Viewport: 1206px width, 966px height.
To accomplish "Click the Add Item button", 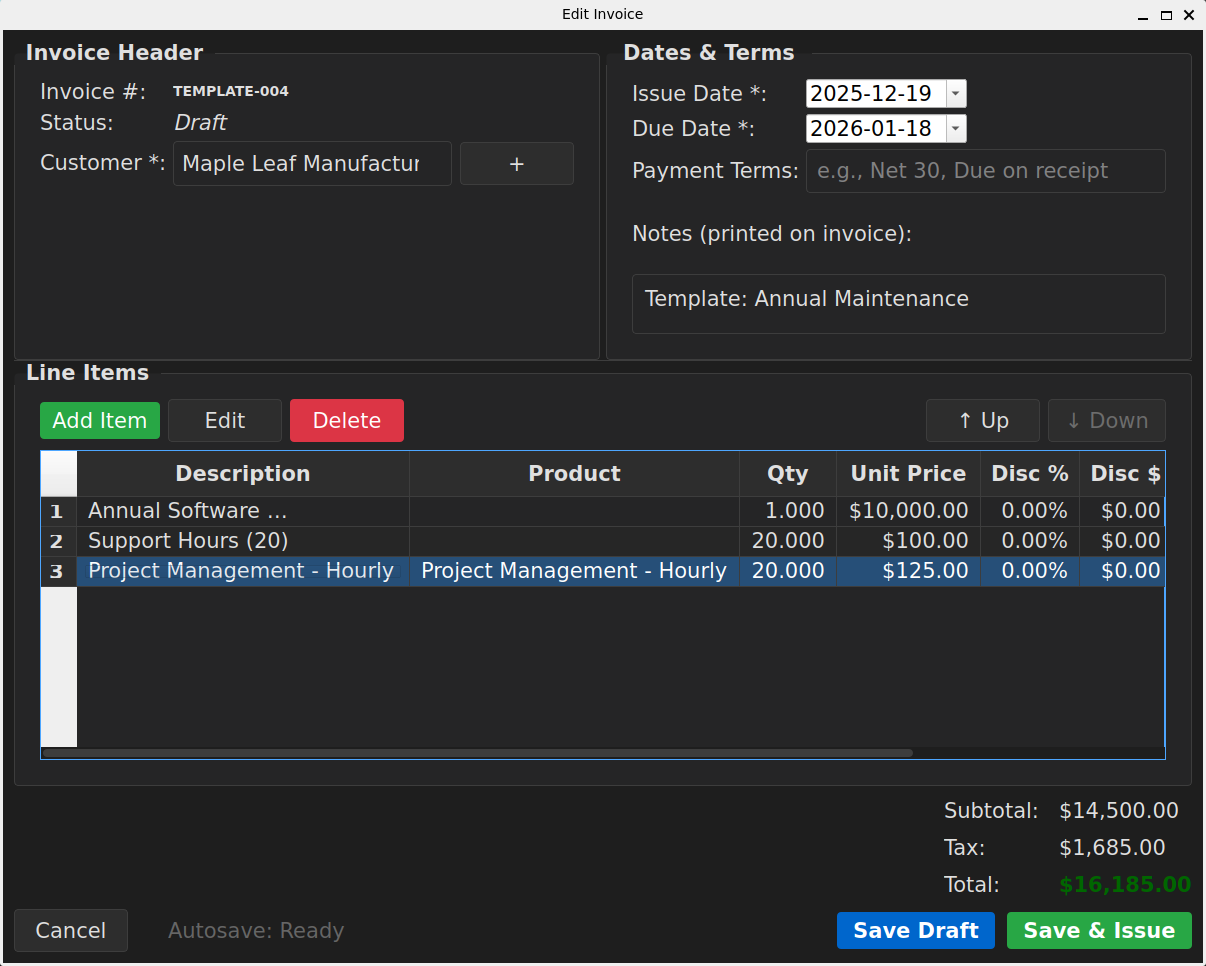I will pyautogui.click(x=99, y=420).
